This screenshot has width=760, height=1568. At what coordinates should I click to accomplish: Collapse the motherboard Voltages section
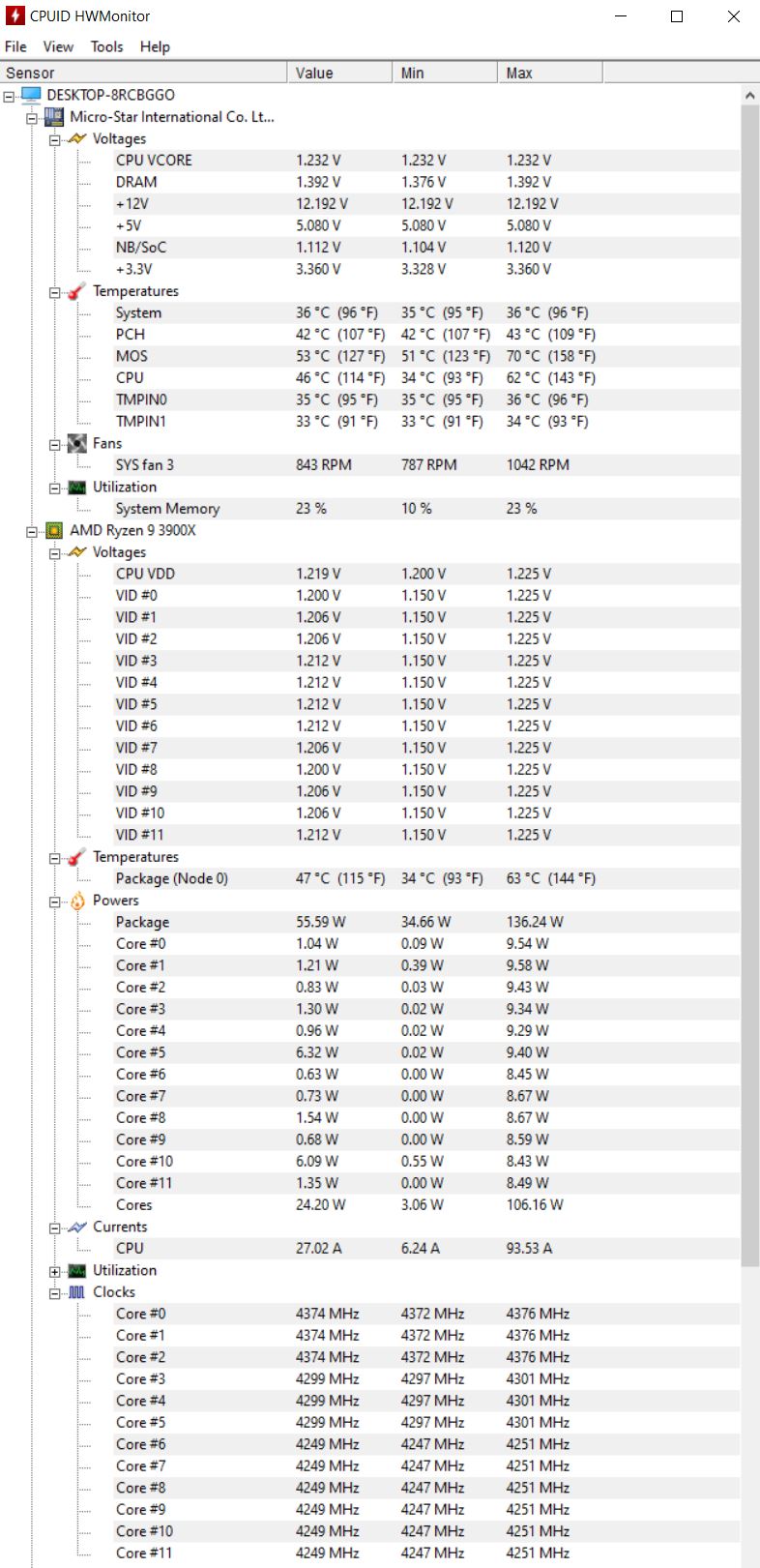point(55,139)
